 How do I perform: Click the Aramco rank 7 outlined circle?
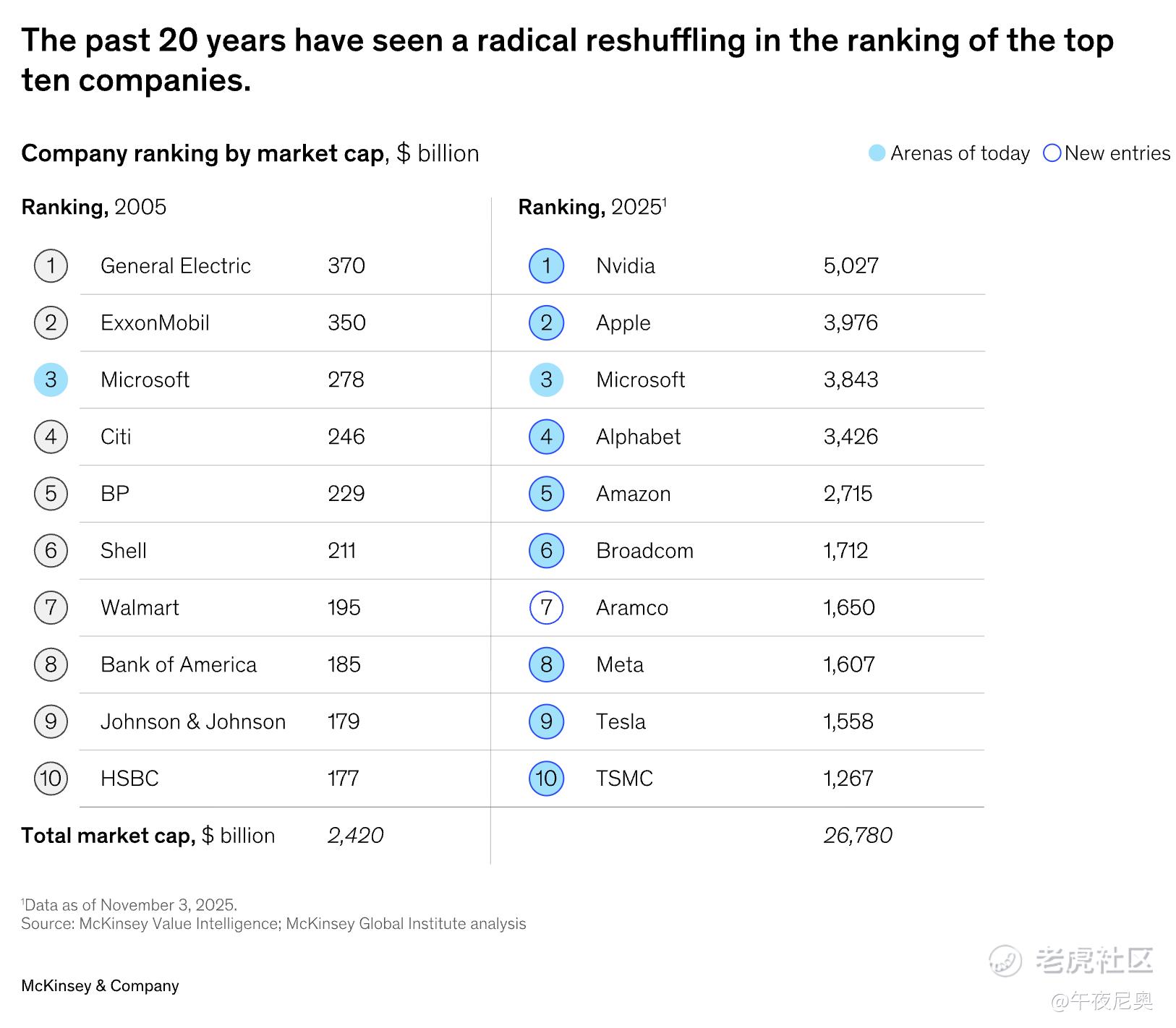point(546,608)
